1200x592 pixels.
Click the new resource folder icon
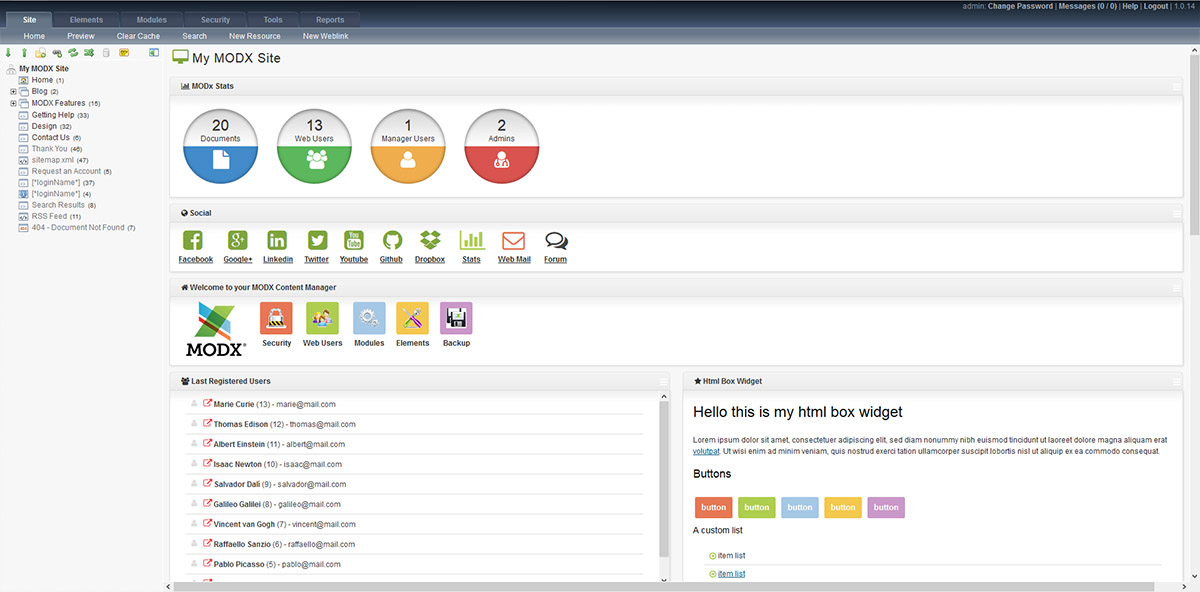pyautogui.click(x=40, y=52)
